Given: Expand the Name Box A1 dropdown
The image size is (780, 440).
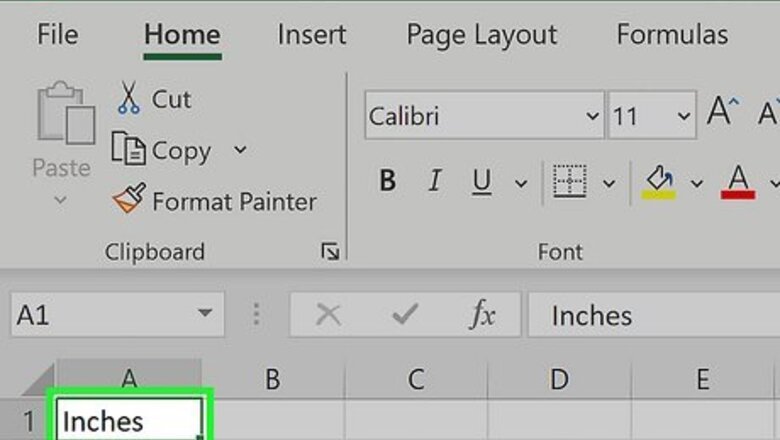Looking at the screenshot, I should [204, 314].
